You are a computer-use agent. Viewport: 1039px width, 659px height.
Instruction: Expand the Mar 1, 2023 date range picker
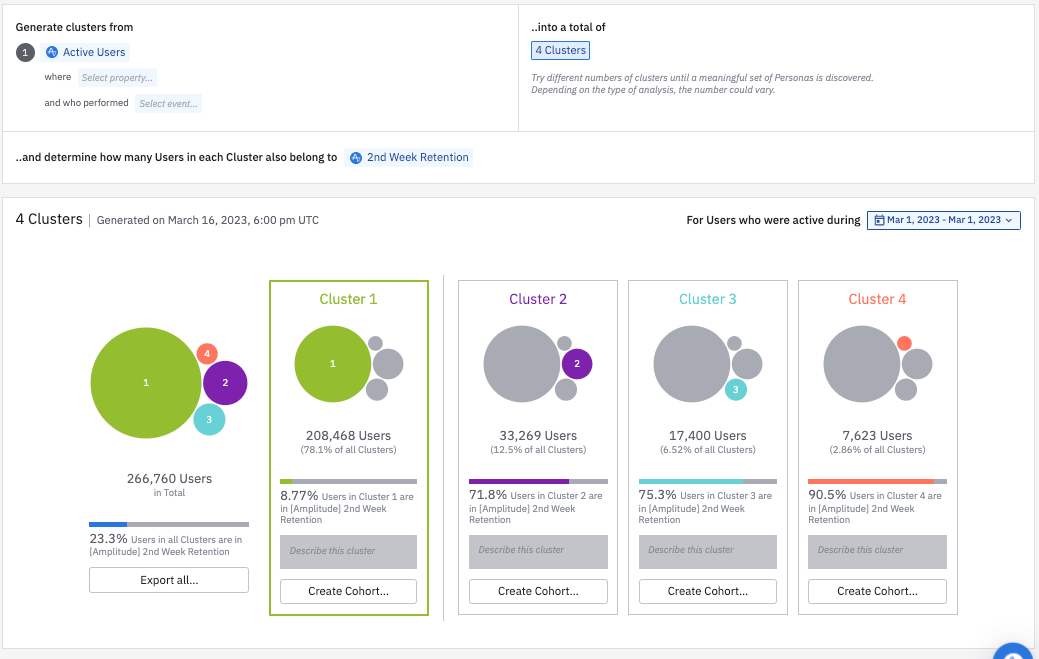pos(943,220)
